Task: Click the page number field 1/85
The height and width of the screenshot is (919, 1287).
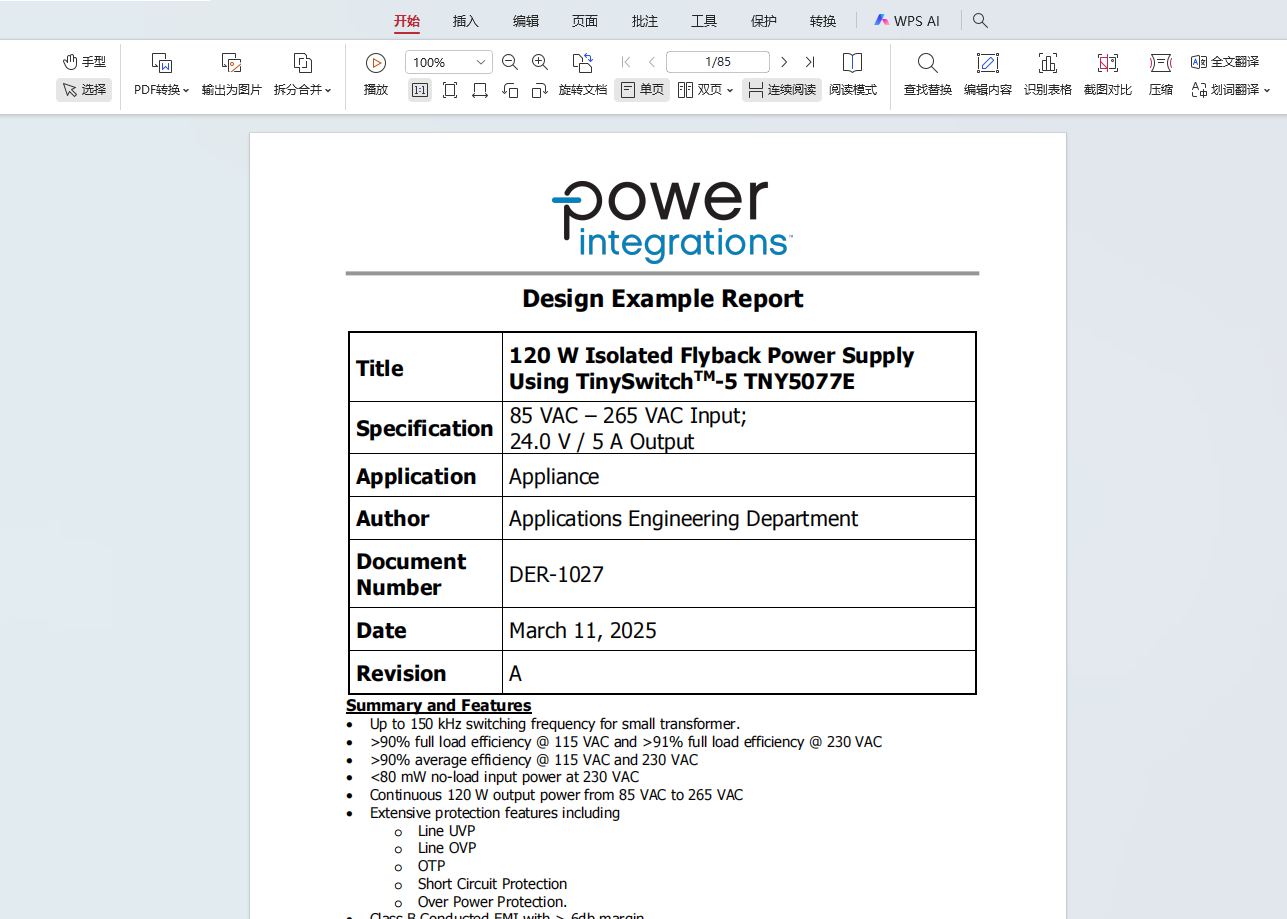Action: 718,62
